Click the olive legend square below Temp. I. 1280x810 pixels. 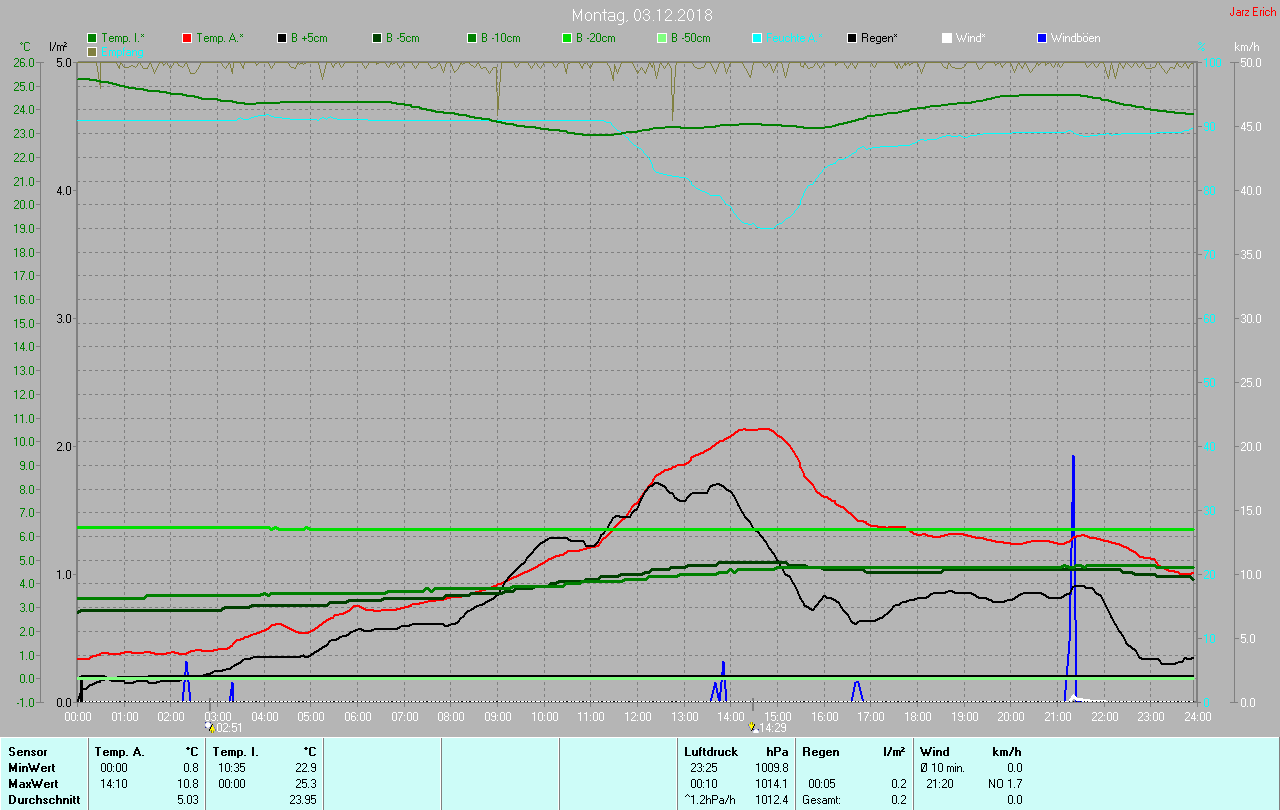pyautogui.click(x=93, y=51)
